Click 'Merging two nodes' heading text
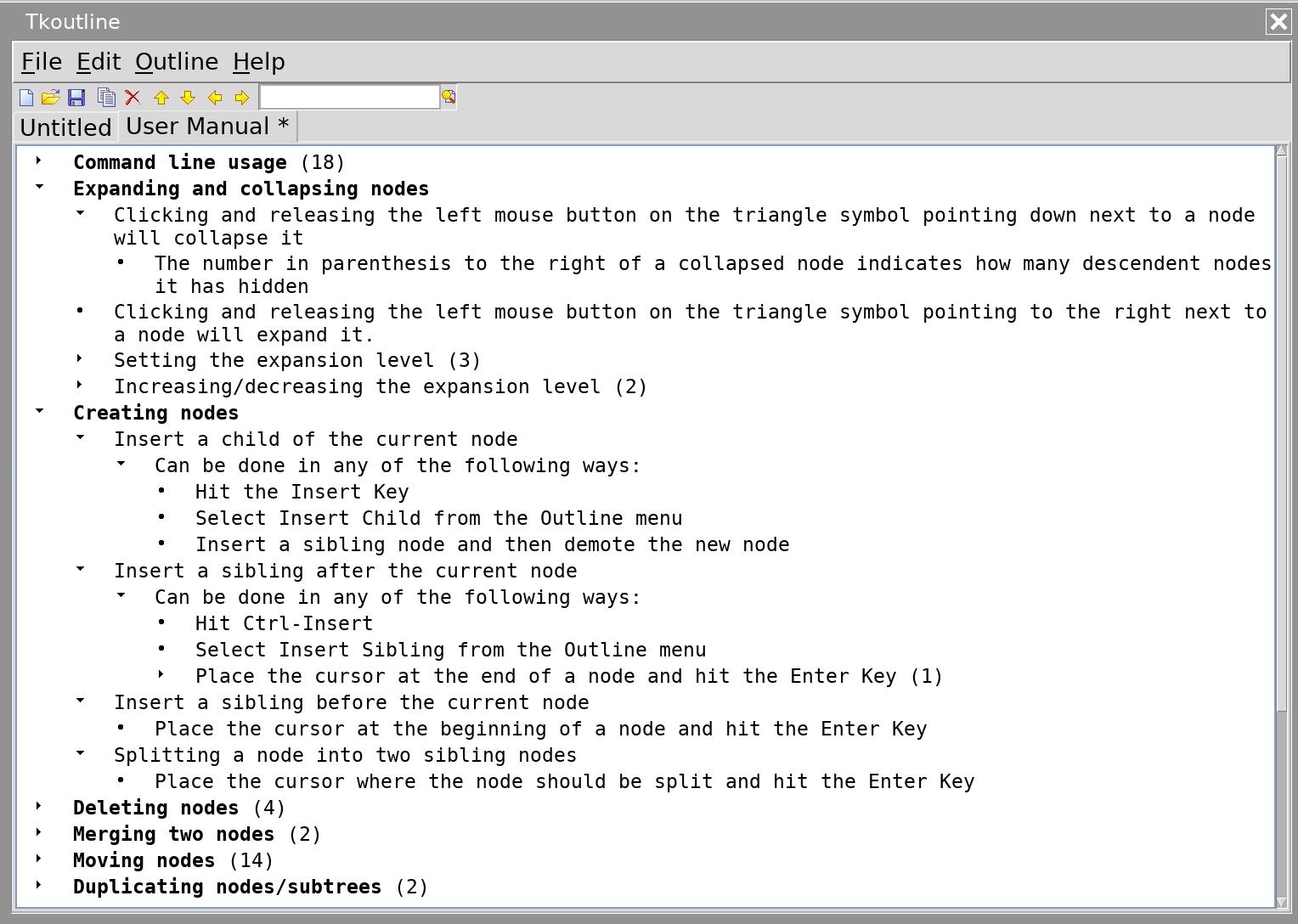This screenshot has width=1298, height=924. point(174,834)
